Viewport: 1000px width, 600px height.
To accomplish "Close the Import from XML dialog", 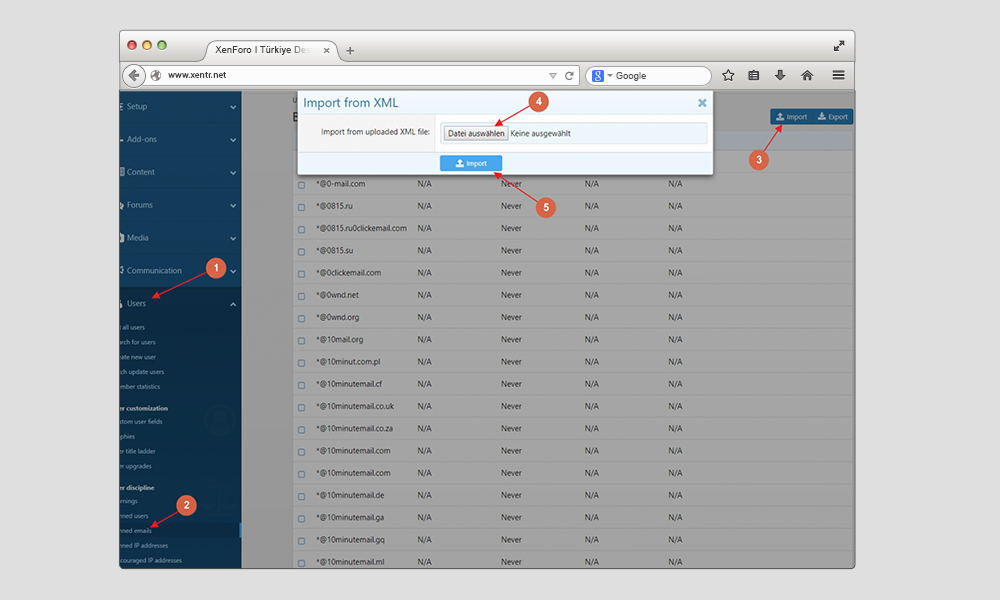I will coord(702,103).
